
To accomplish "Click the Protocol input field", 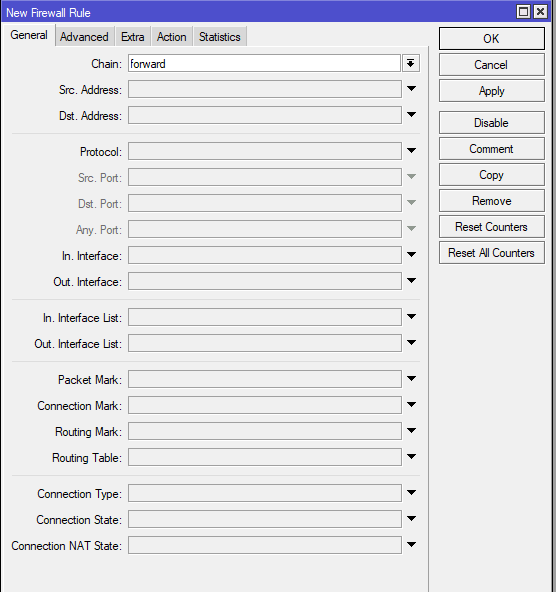I will click(x=265, y=151).
